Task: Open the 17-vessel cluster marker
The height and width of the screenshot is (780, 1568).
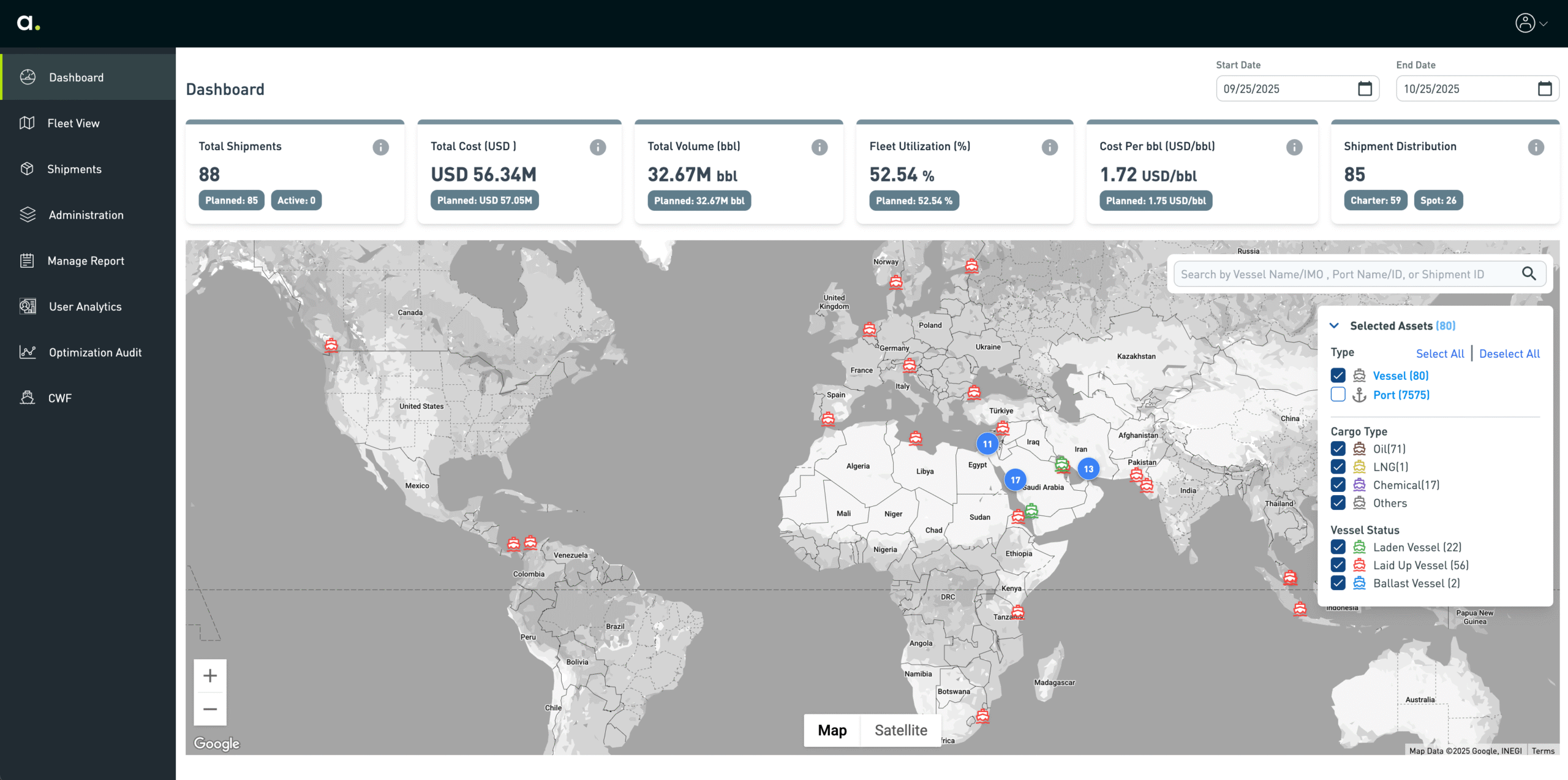Action: 1015,480
